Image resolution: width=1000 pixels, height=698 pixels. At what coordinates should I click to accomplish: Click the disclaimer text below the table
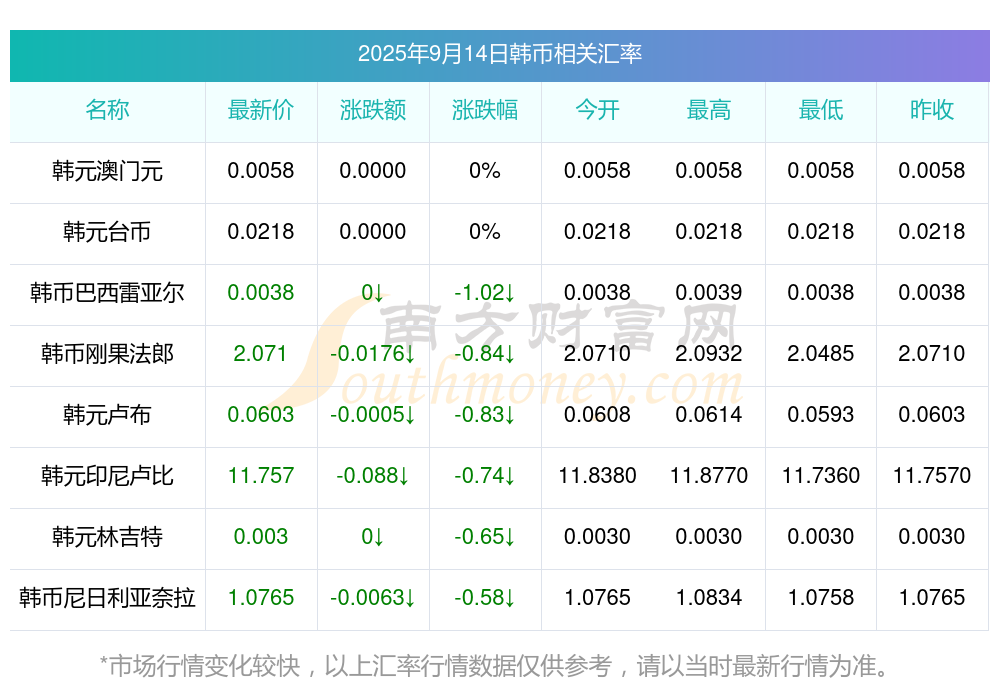coord(494,666)
